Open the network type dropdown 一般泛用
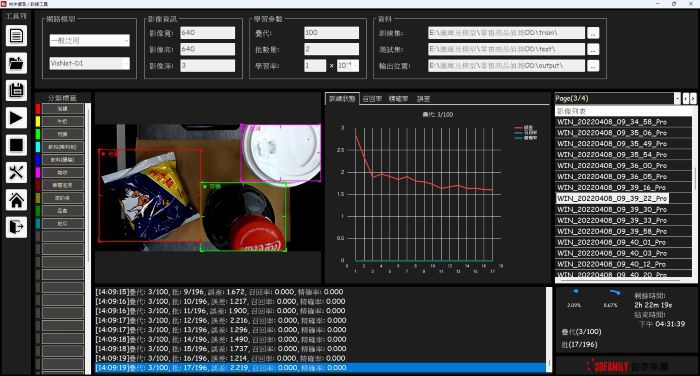700x376 pixels. (x=90, y=41)
